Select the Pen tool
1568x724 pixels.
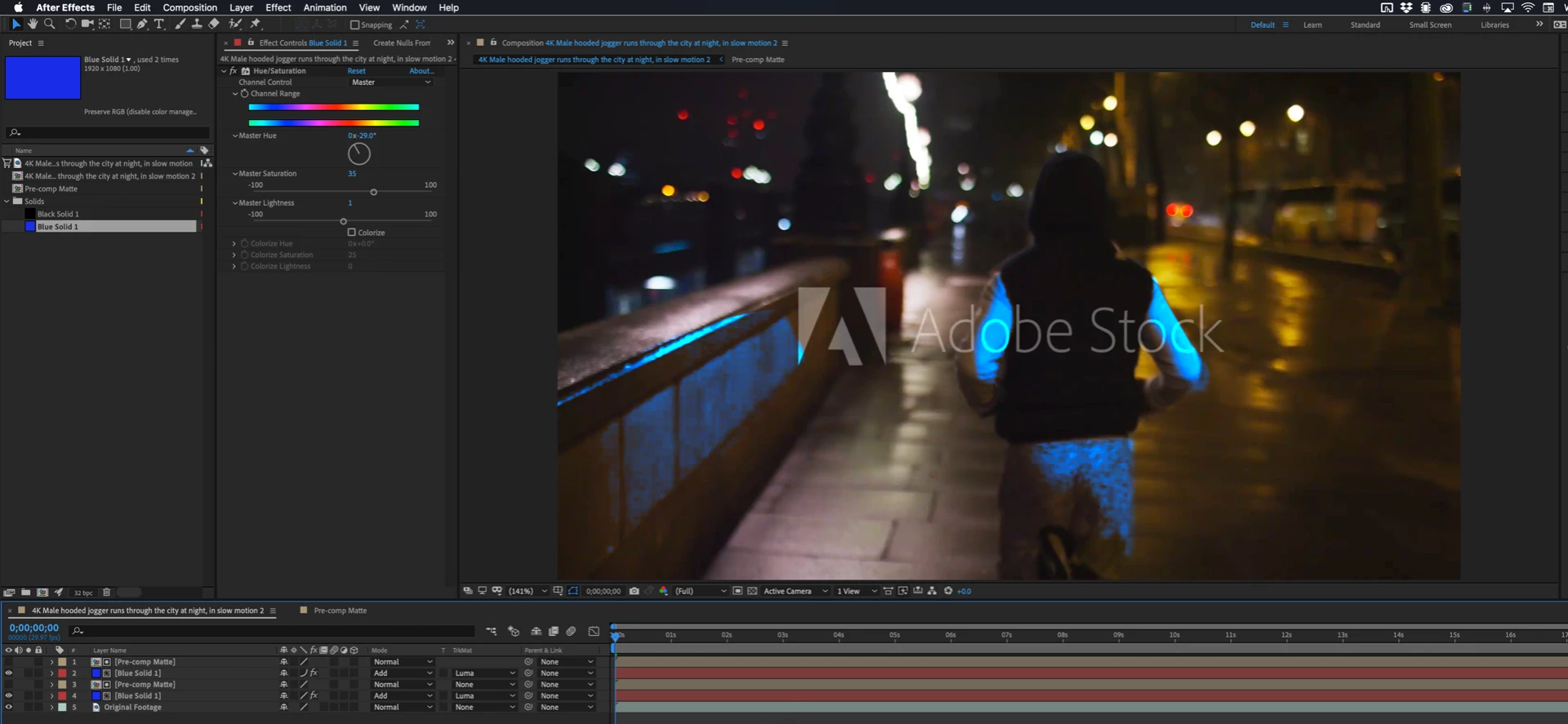tap(142, 24)
